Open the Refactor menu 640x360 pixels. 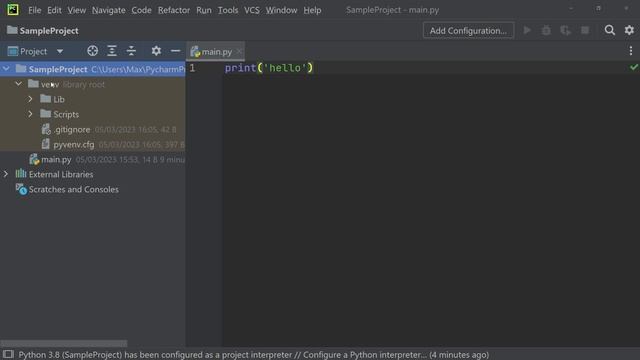(174, 10)
